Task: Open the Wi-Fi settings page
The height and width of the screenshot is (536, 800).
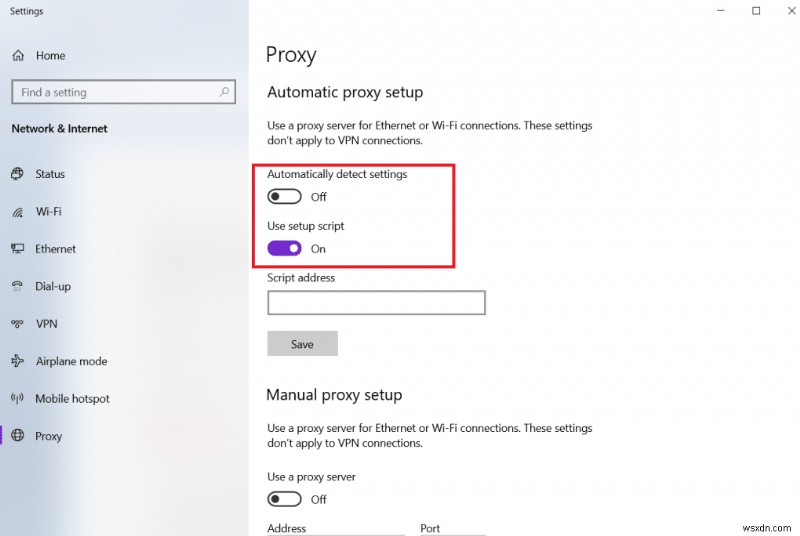Action: (48, 212)
